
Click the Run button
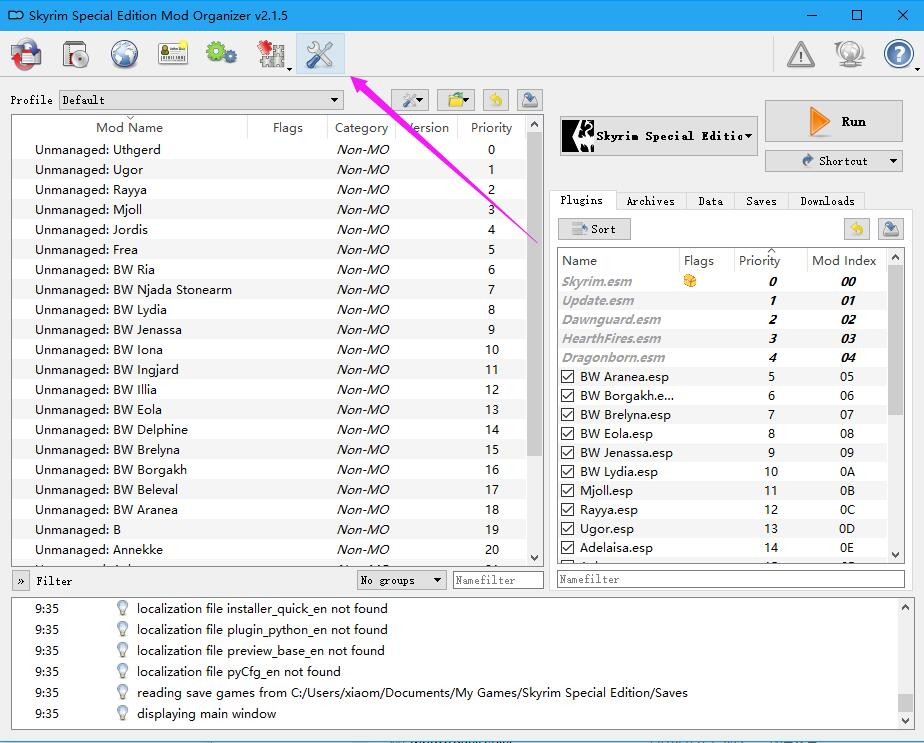(833, 121)
